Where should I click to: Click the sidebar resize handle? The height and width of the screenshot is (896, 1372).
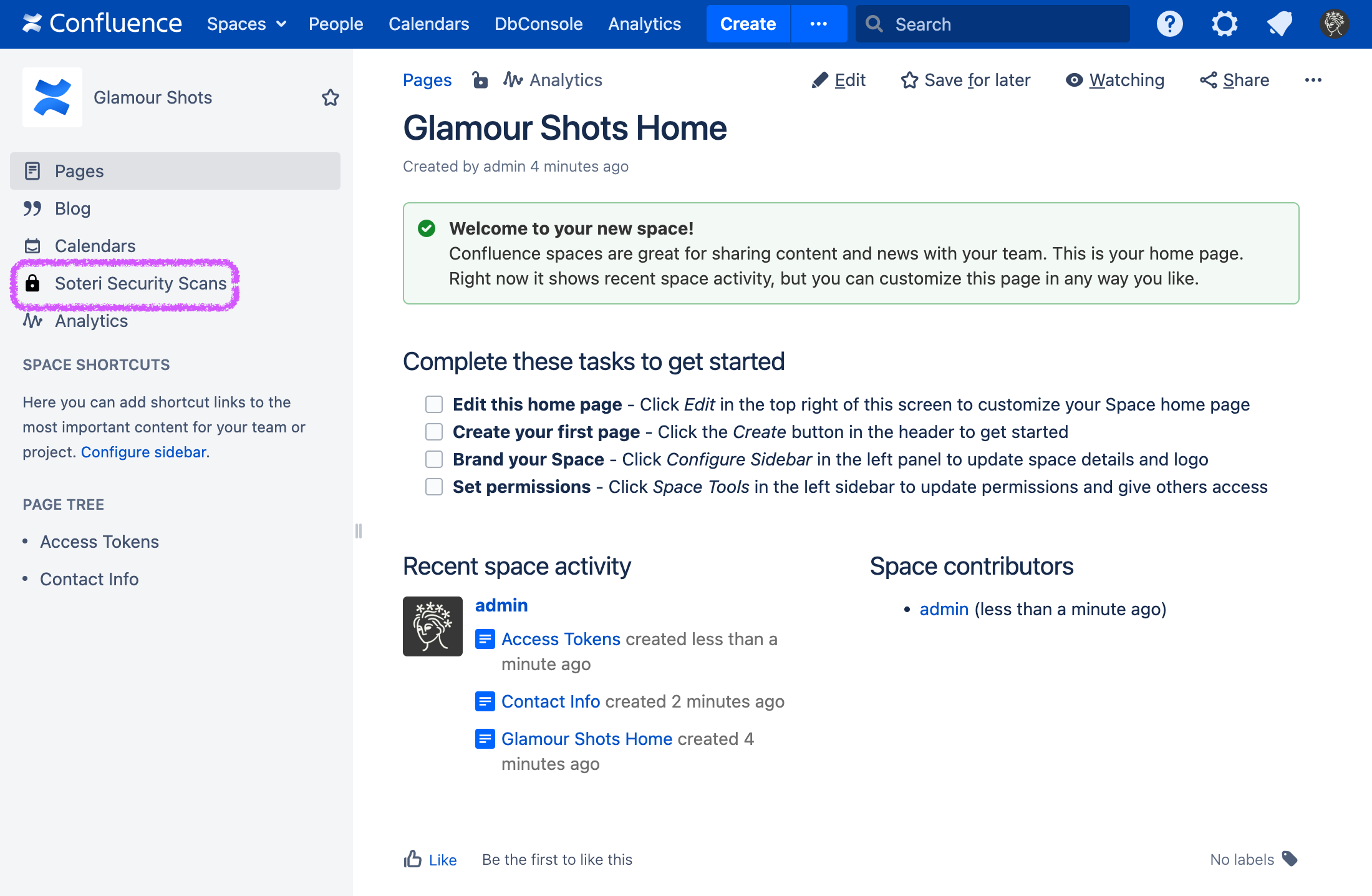pyautogui.click(x=359, y=530)
